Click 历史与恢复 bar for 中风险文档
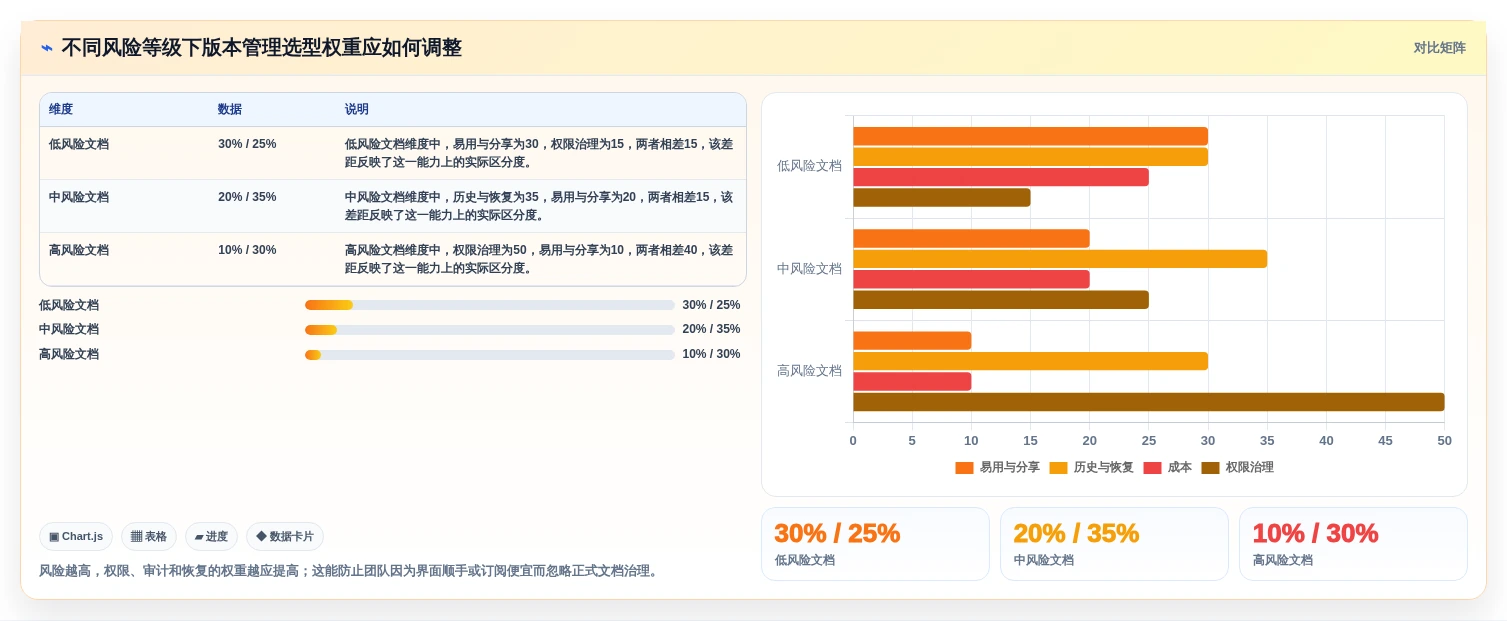This screenshot has height=621, width=1507. point(1060,259)
